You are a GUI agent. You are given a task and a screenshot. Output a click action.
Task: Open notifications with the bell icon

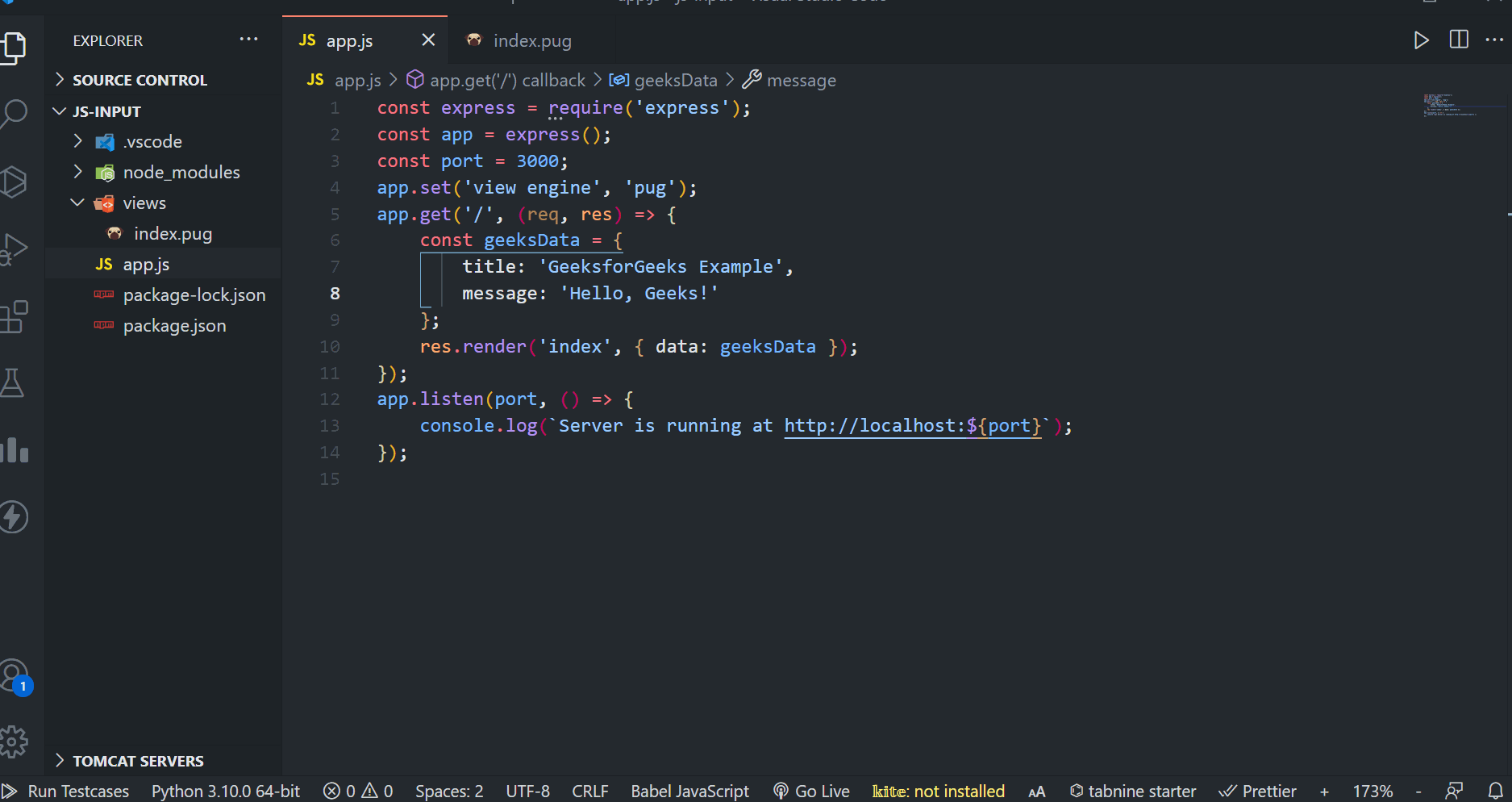click(1497, 791)
